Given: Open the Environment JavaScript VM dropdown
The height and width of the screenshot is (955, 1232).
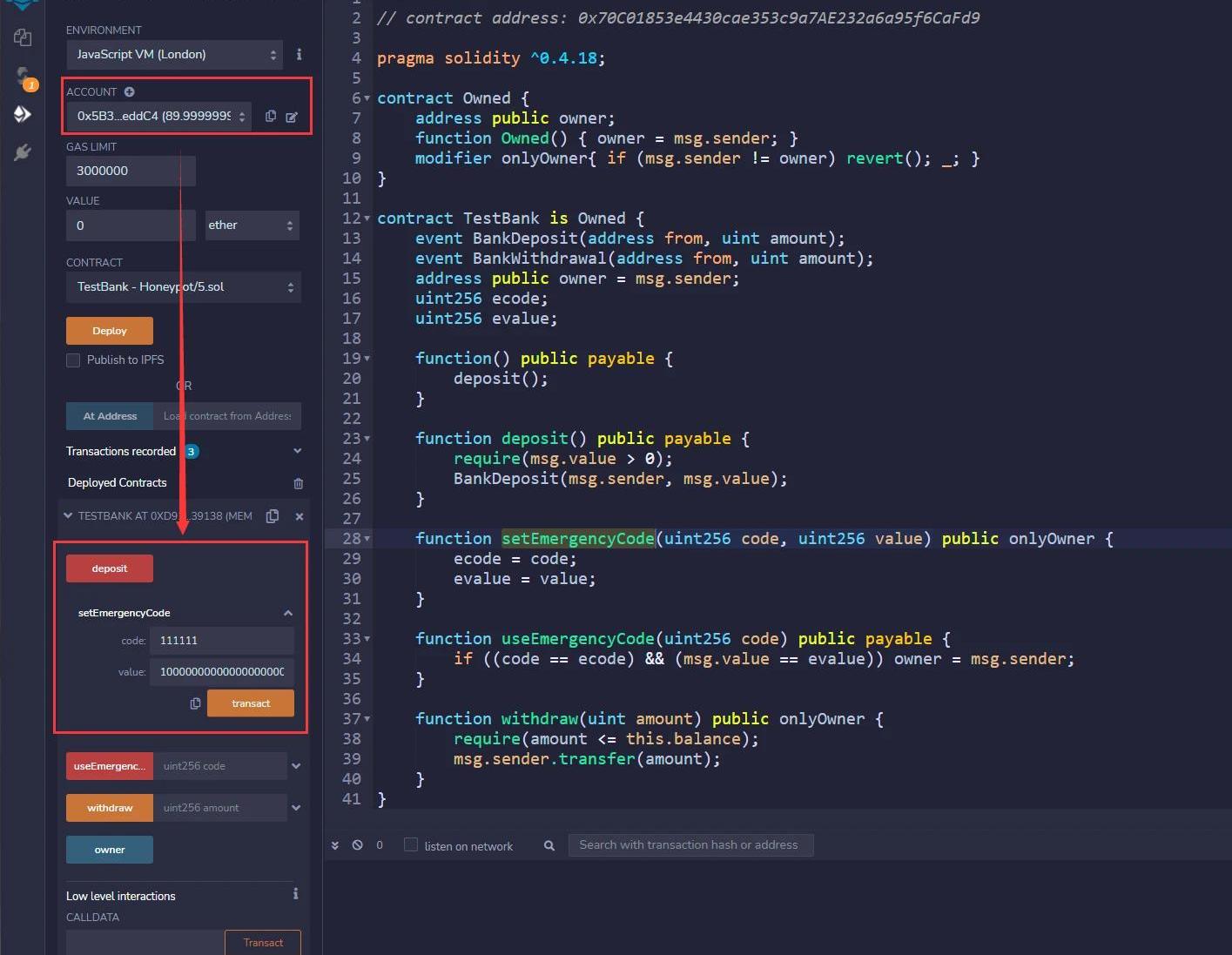Looking at the screenshot, I should click(x=174, y=55).
